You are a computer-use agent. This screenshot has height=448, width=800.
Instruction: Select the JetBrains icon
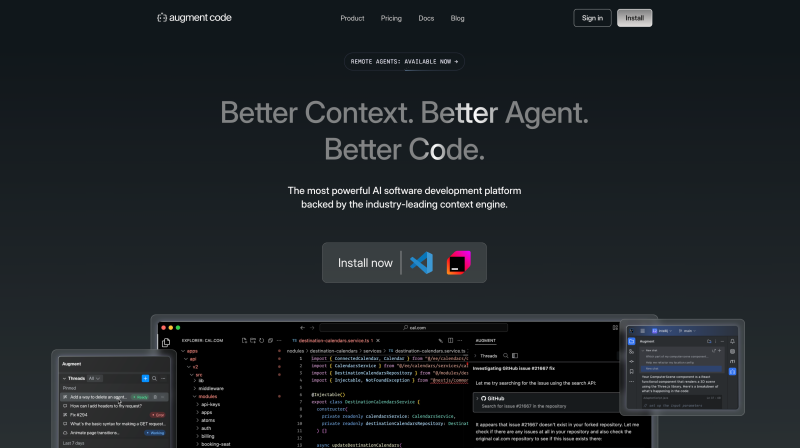459,263
